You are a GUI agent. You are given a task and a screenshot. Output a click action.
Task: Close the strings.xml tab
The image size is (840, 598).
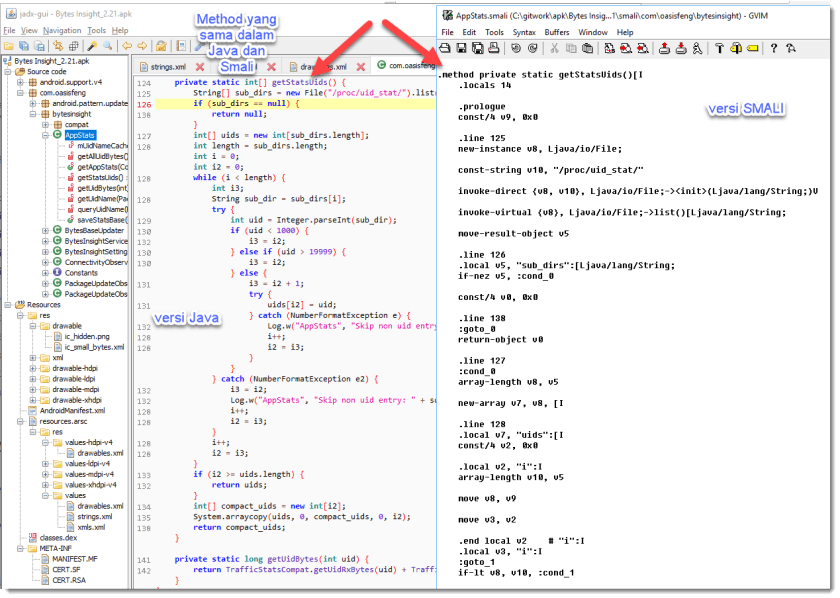click(200, 67)
